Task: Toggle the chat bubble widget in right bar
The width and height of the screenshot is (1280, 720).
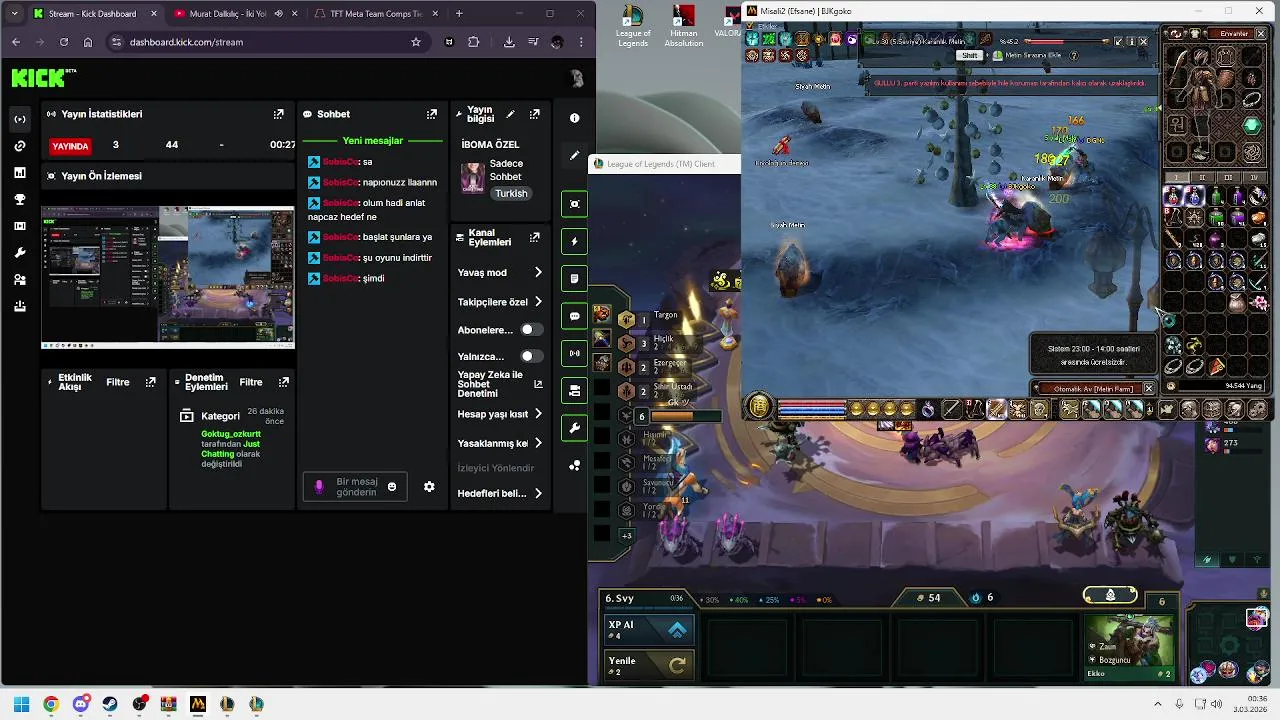Action: (575, 316)
